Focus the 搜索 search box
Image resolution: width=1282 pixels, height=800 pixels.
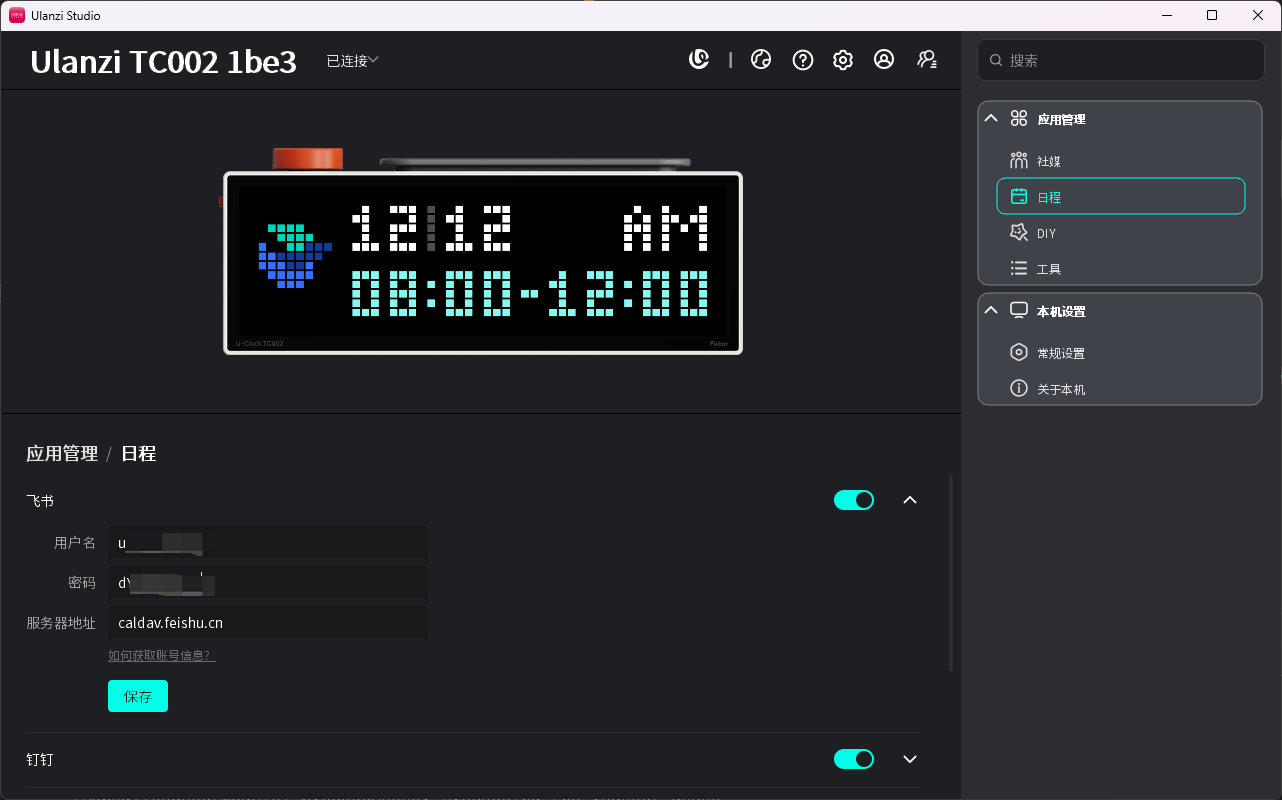tap(1121, 60)
